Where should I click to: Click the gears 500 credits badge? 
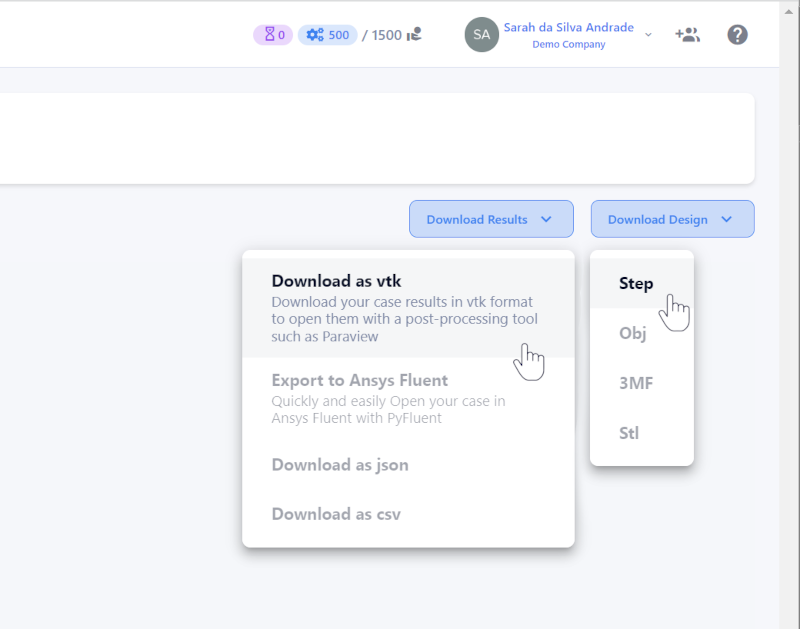point(328,35)
